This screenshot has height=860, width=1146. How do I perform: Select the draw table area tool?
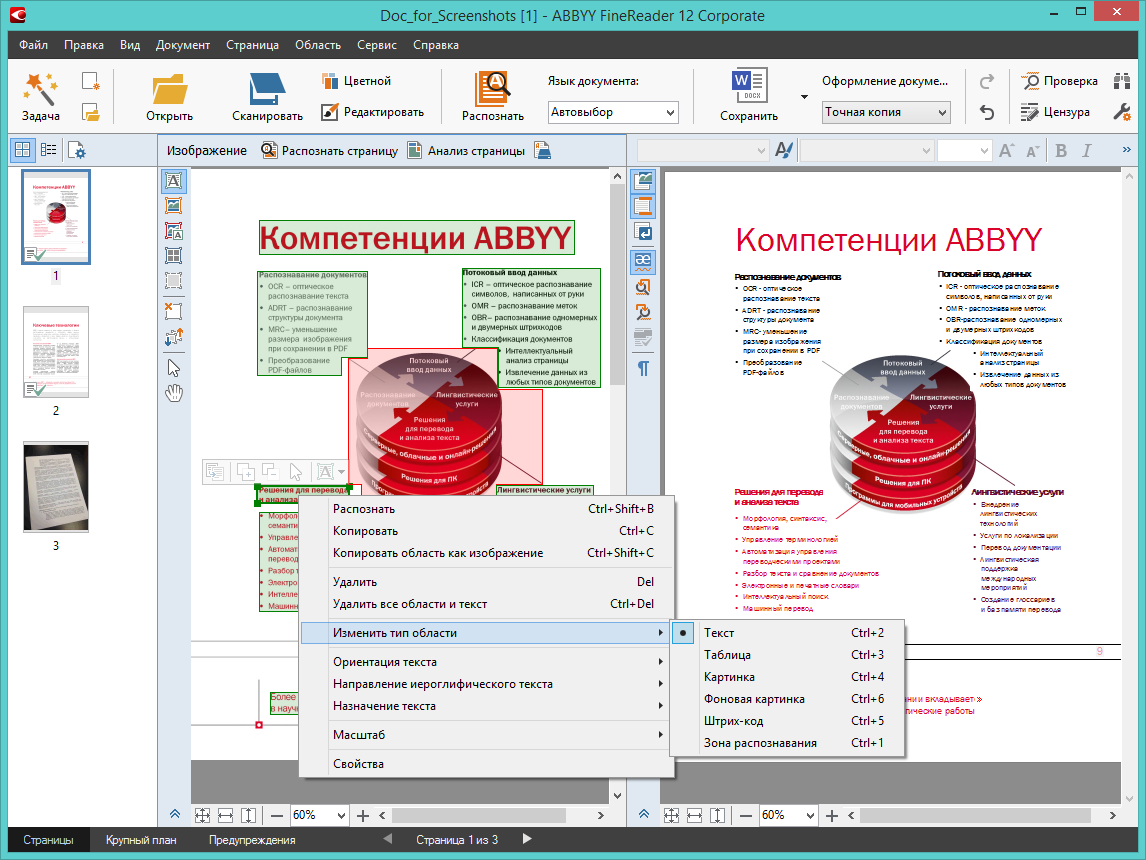click(174, 256)
